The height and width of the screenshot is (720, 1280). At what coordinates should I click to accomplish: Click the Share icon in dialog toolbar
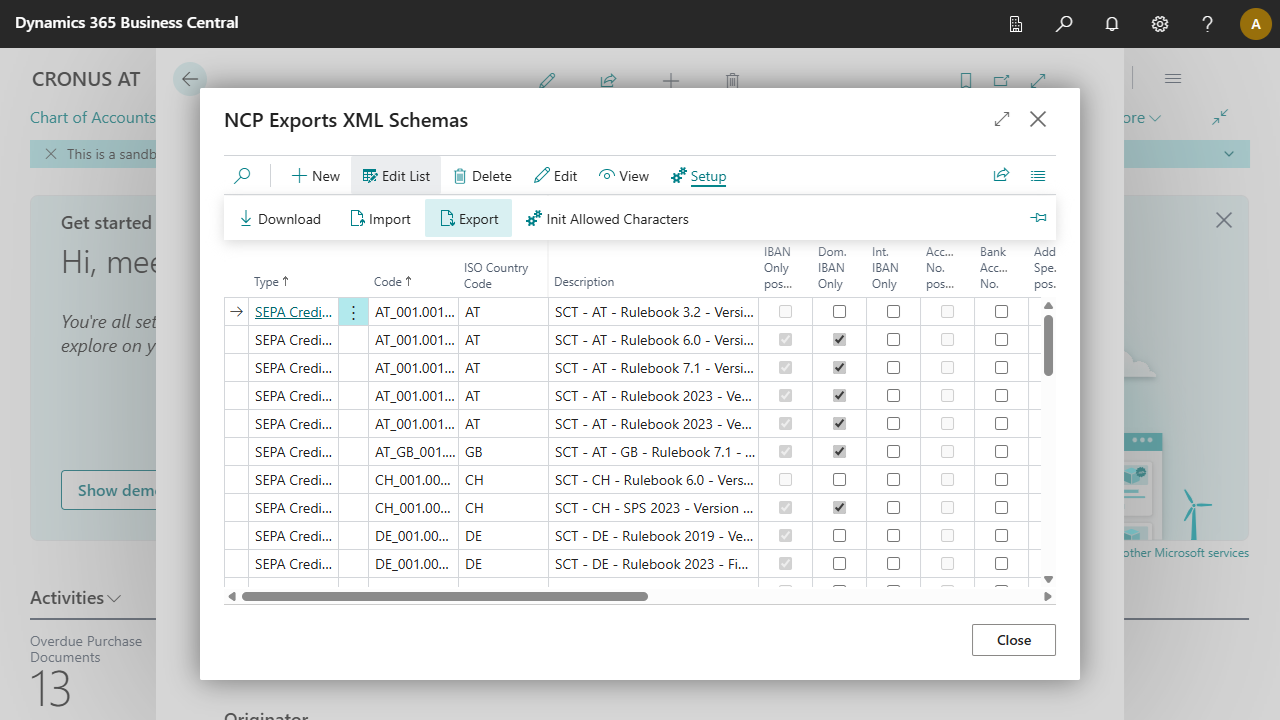[x=1001, y=176]
